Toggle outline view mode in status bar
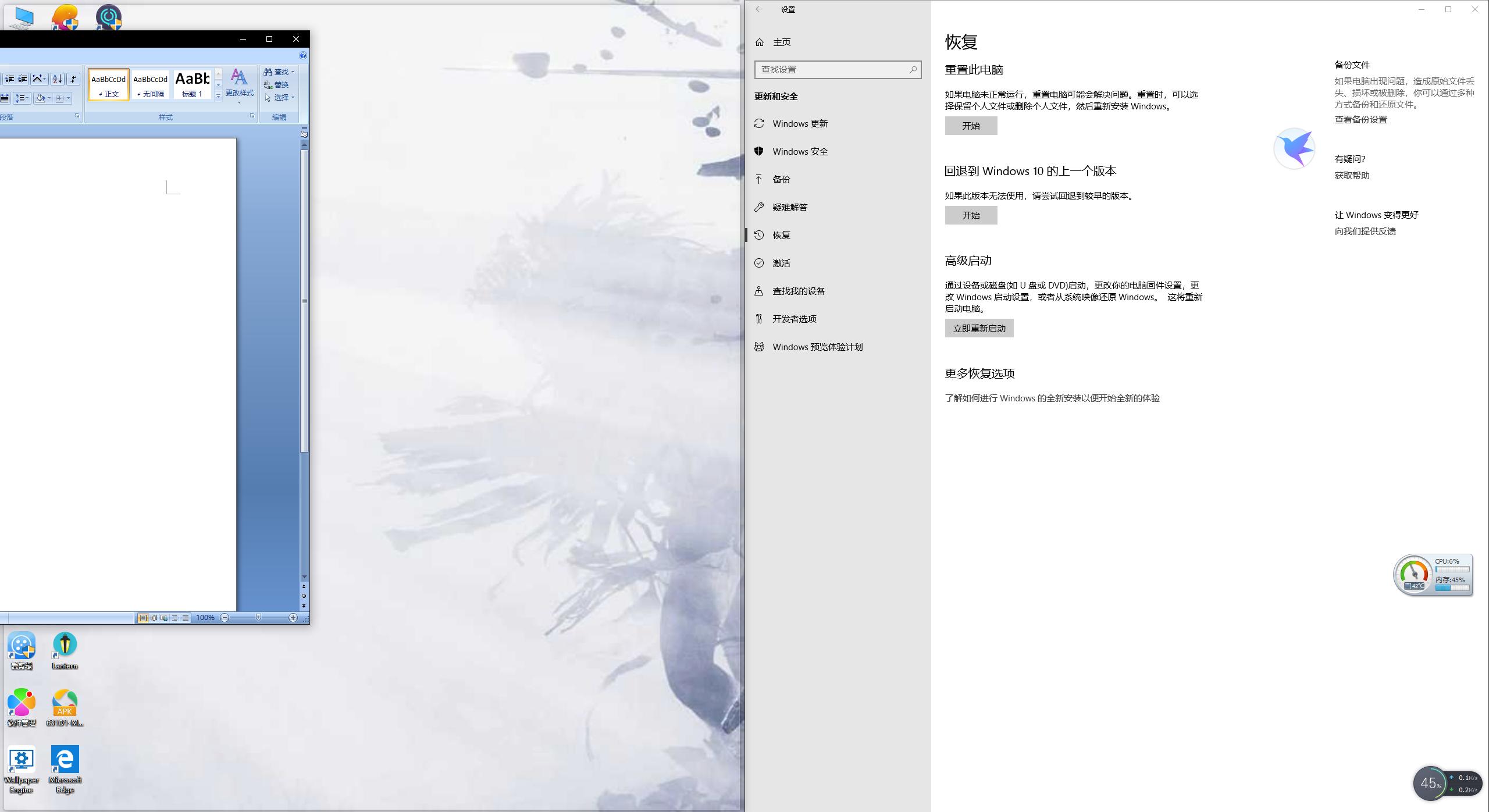Image resolution: width=1489 pixels, height=812 pixels. 174,618
